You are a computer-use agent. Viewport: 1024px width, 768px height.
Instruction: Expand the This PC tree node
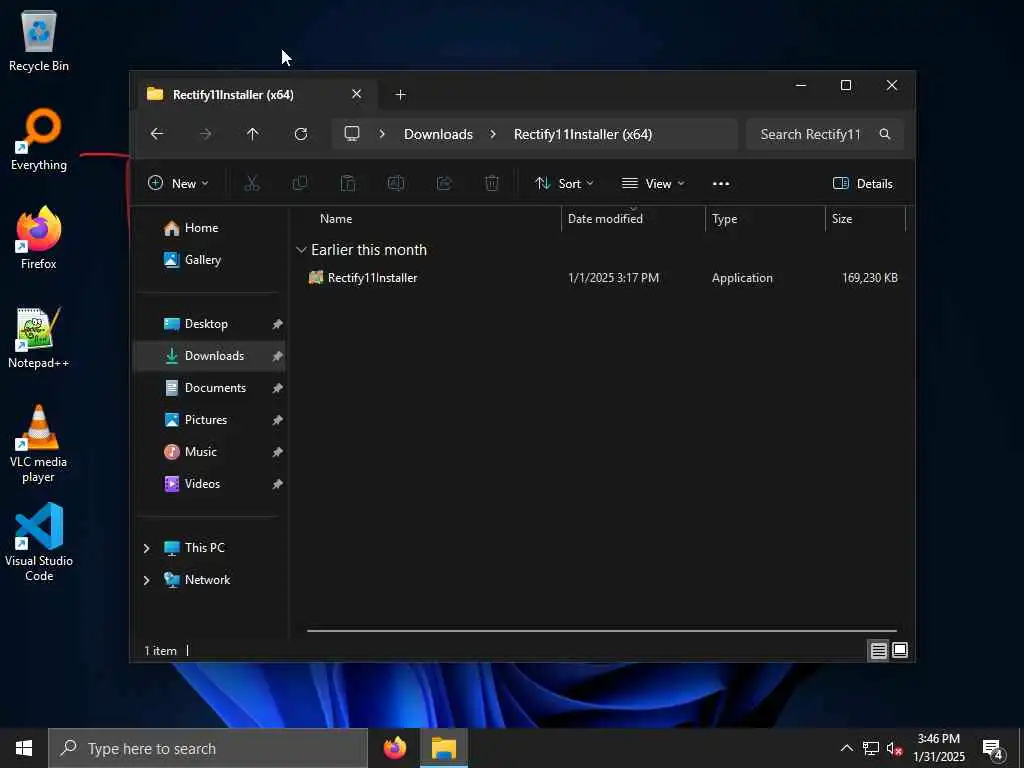tap(146, 548)
